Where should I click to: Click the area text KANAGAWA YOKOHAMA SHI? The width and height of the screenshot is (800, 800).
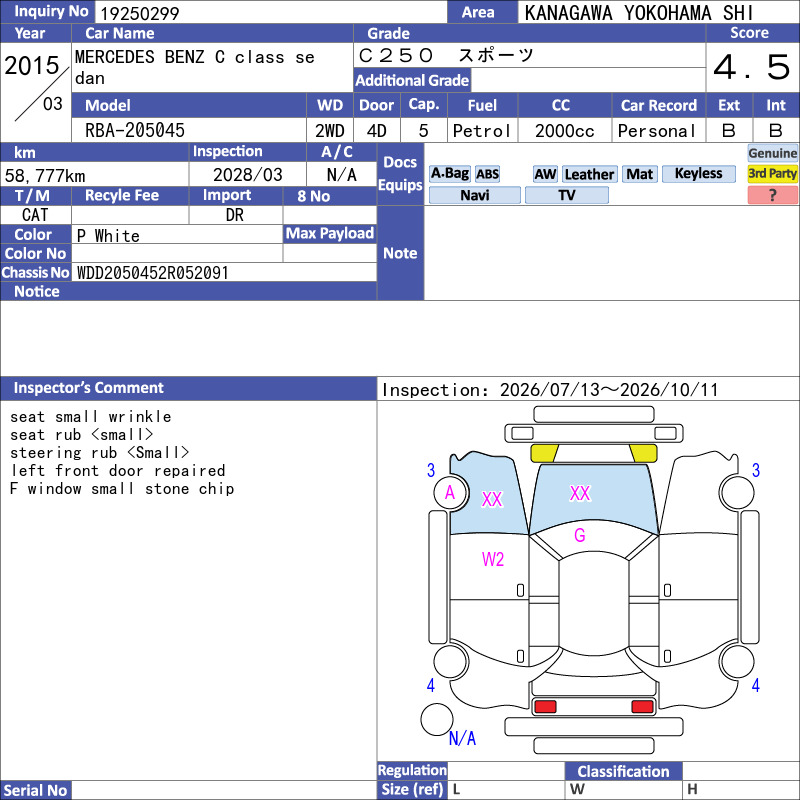pyautogui.click(x=639, y=13)
